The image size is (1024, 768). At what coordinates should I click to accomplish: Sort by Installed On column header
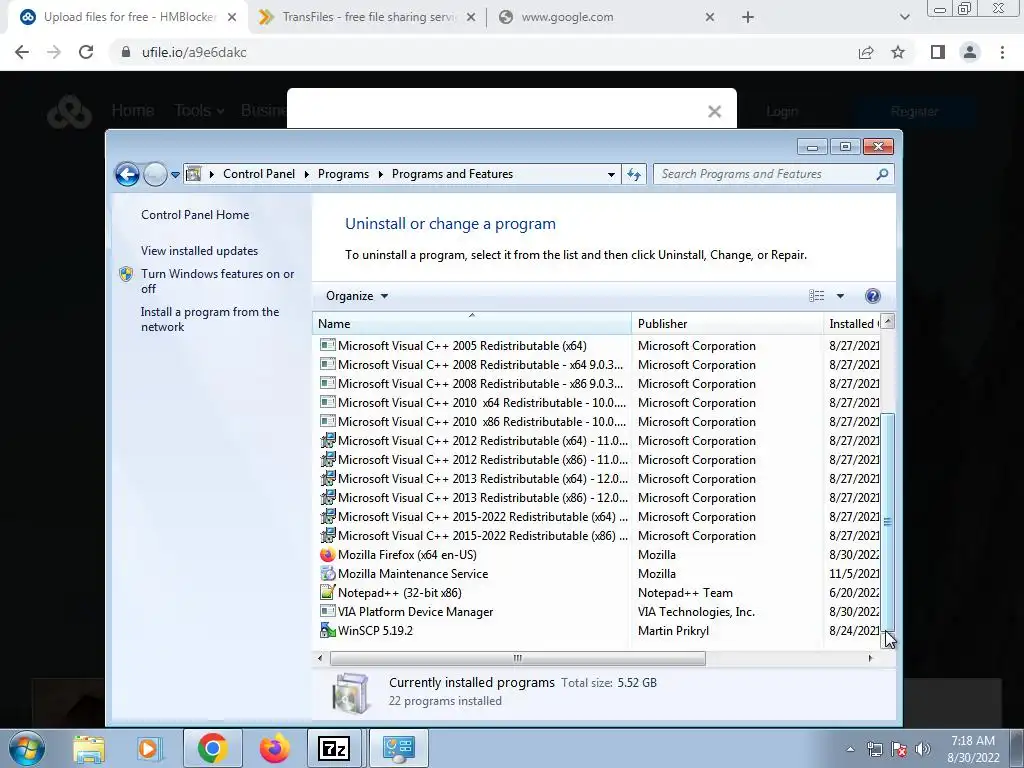[x=852, y=324]
